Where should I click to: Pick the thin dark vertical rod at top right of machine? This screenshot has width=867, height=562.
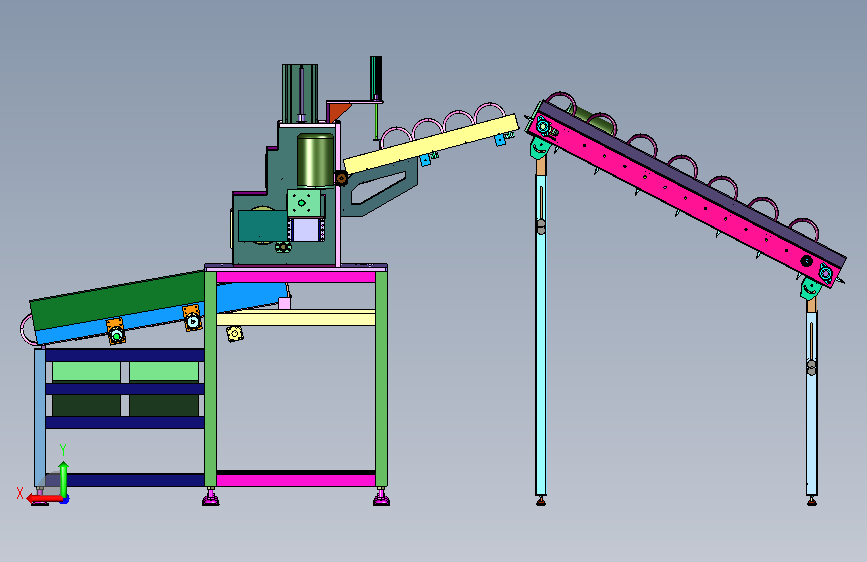(376, 79)
